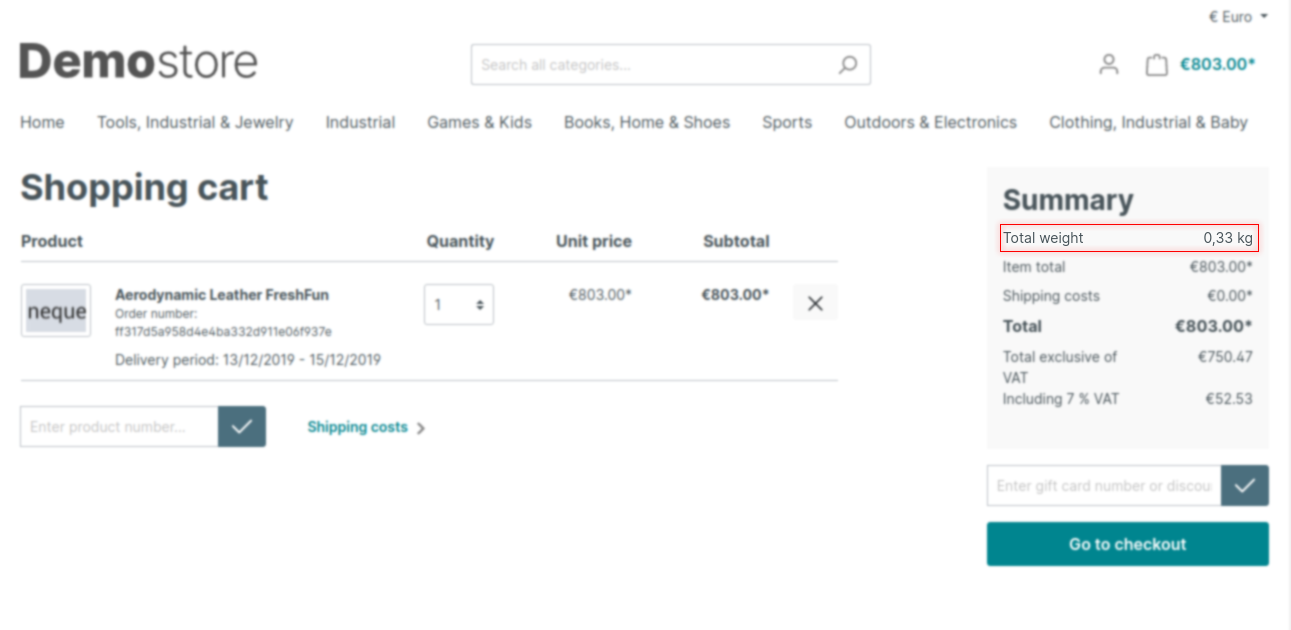1291x630 pixels.
Task: Expand the Shipping costs section
Action: [366, 428]
